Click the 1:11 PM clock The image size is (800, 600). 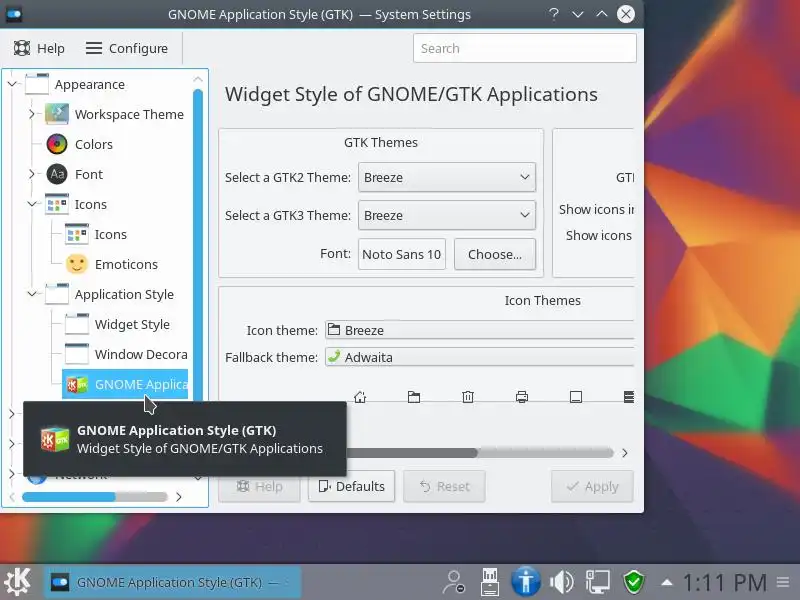(x=725, y=582)
